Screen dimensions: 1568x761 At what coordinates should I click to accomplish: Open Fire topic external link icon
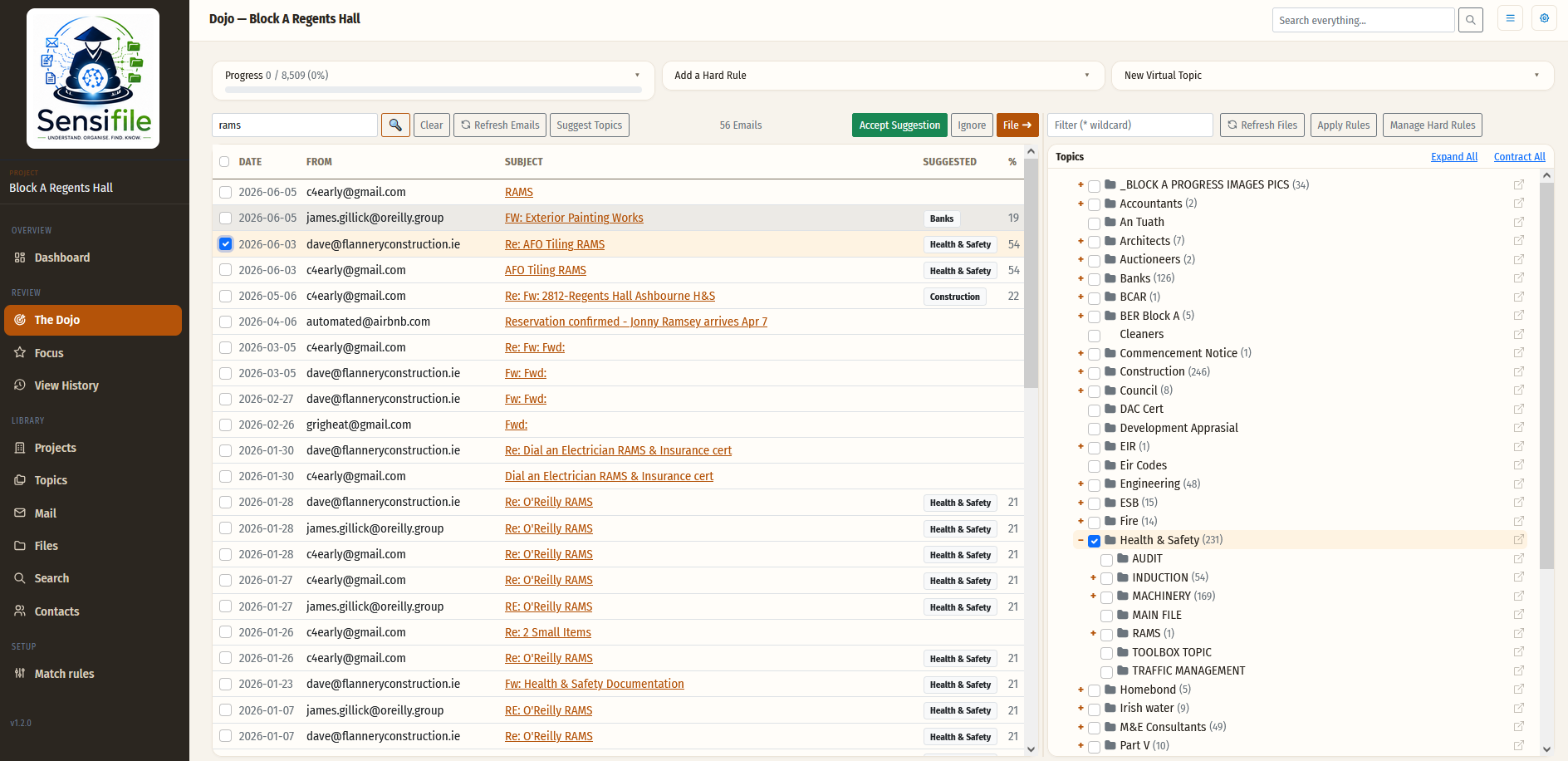[1518, 521]
